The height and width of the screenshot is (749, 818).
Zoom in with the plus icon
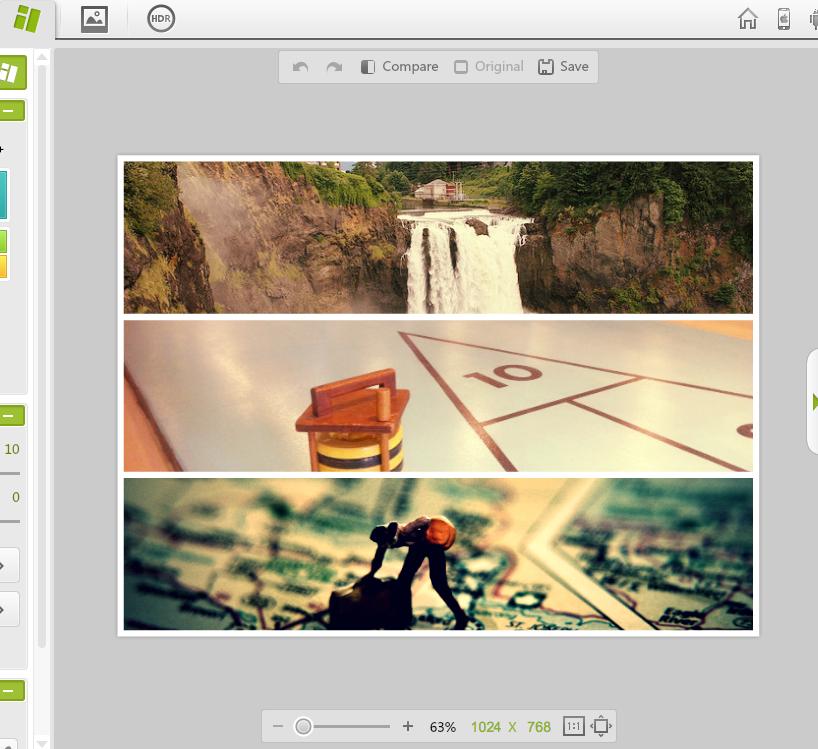click(x=407, y=727)
